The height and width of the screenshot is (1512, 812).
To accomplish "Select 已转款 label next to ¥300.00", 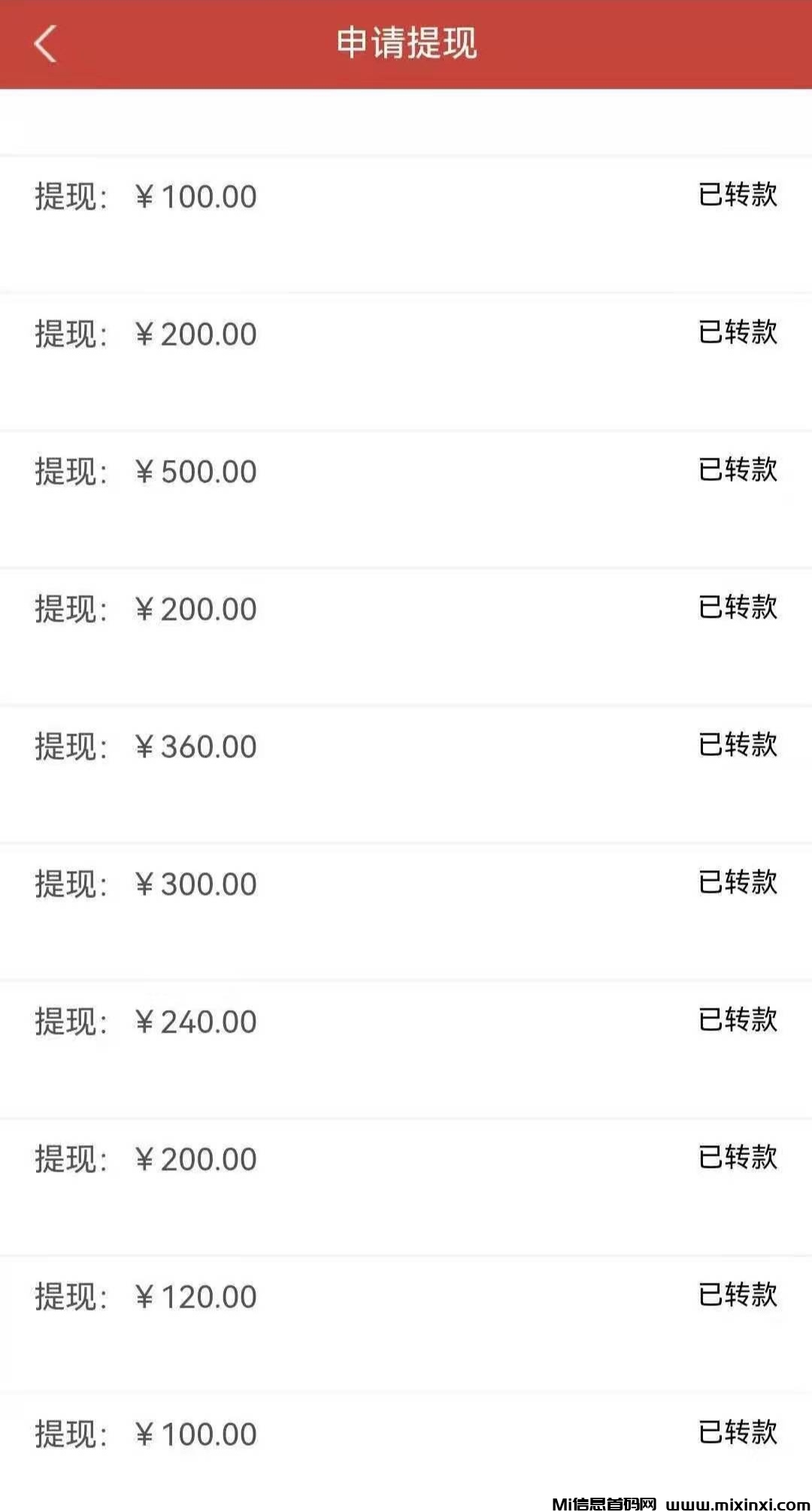I will (x=738, y=882).
